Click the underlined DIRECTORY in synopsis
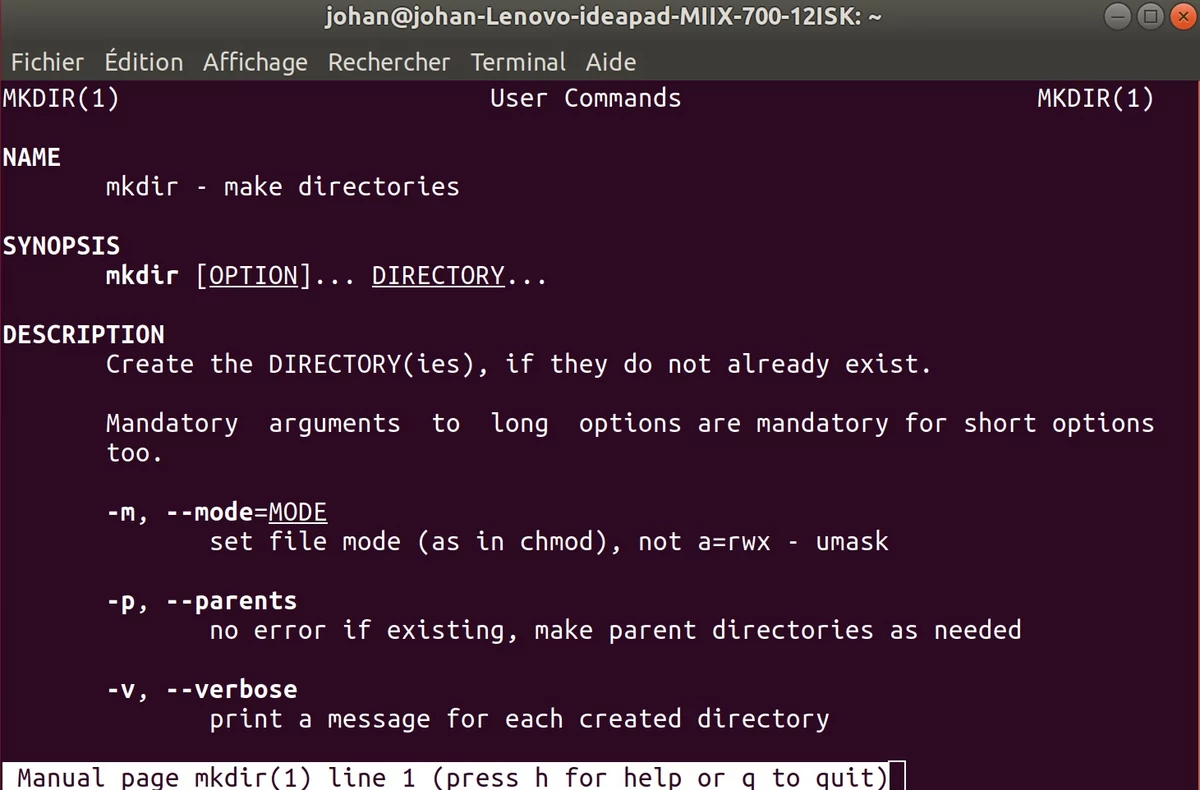1200x790 pixels. (x=438, y=276)
